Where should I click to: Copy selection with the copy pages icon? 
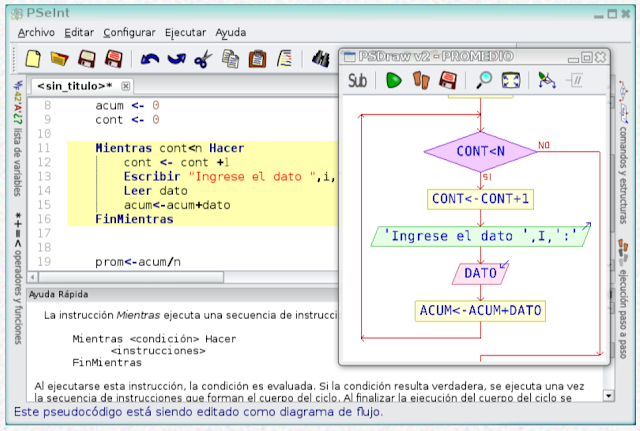231,59
